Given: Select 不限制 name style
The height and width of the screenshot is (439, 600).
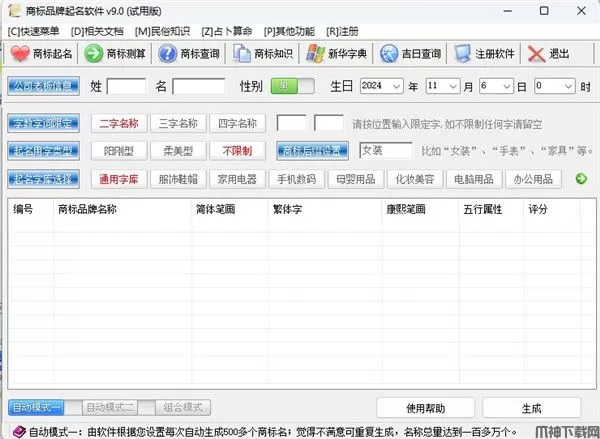Looking at the screenshot, I should [237, 151].
